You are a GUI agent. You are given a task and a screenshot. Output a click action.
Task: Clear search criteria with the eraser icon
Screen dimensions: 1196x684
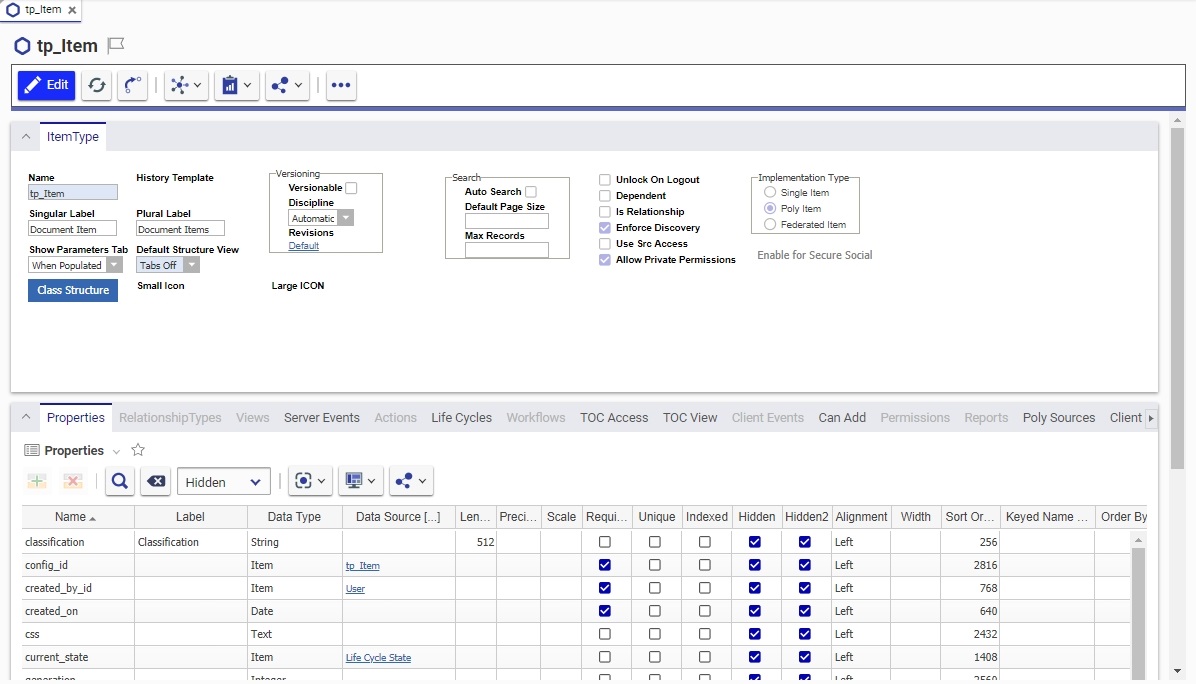(x=156, y=480)
